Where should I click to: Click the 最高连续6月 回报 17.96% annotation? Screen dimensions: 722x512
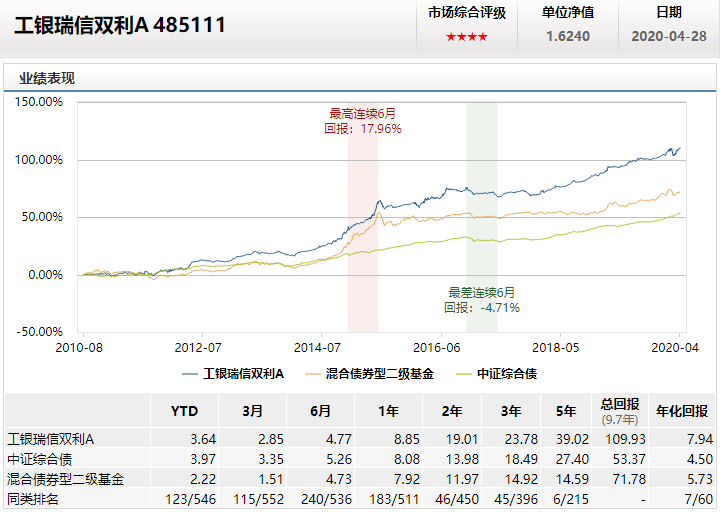pos(362,121)
